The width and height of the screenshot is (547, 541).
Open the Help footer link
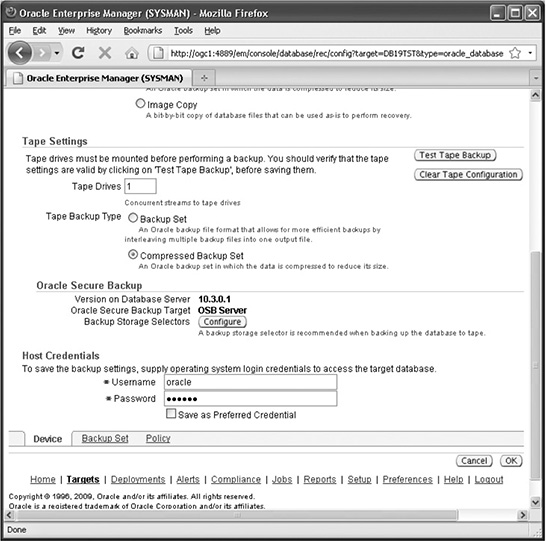coord(454,480)
